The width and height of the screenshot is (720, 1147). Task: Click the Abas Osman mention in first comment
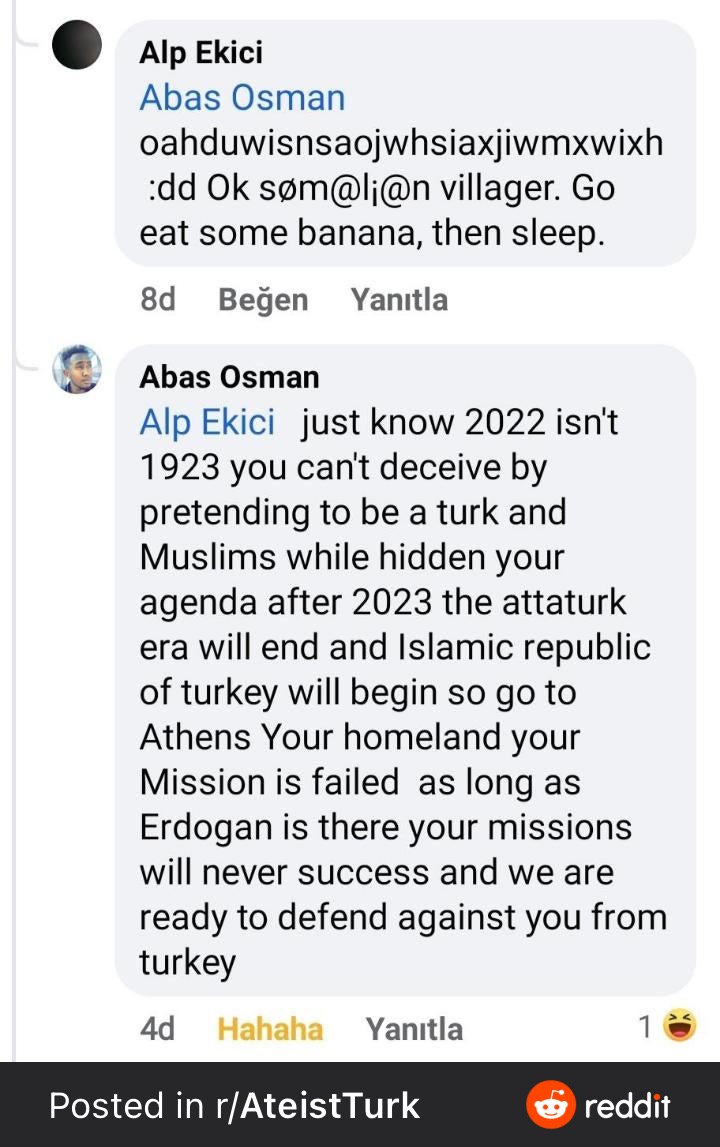click(242, 98)
